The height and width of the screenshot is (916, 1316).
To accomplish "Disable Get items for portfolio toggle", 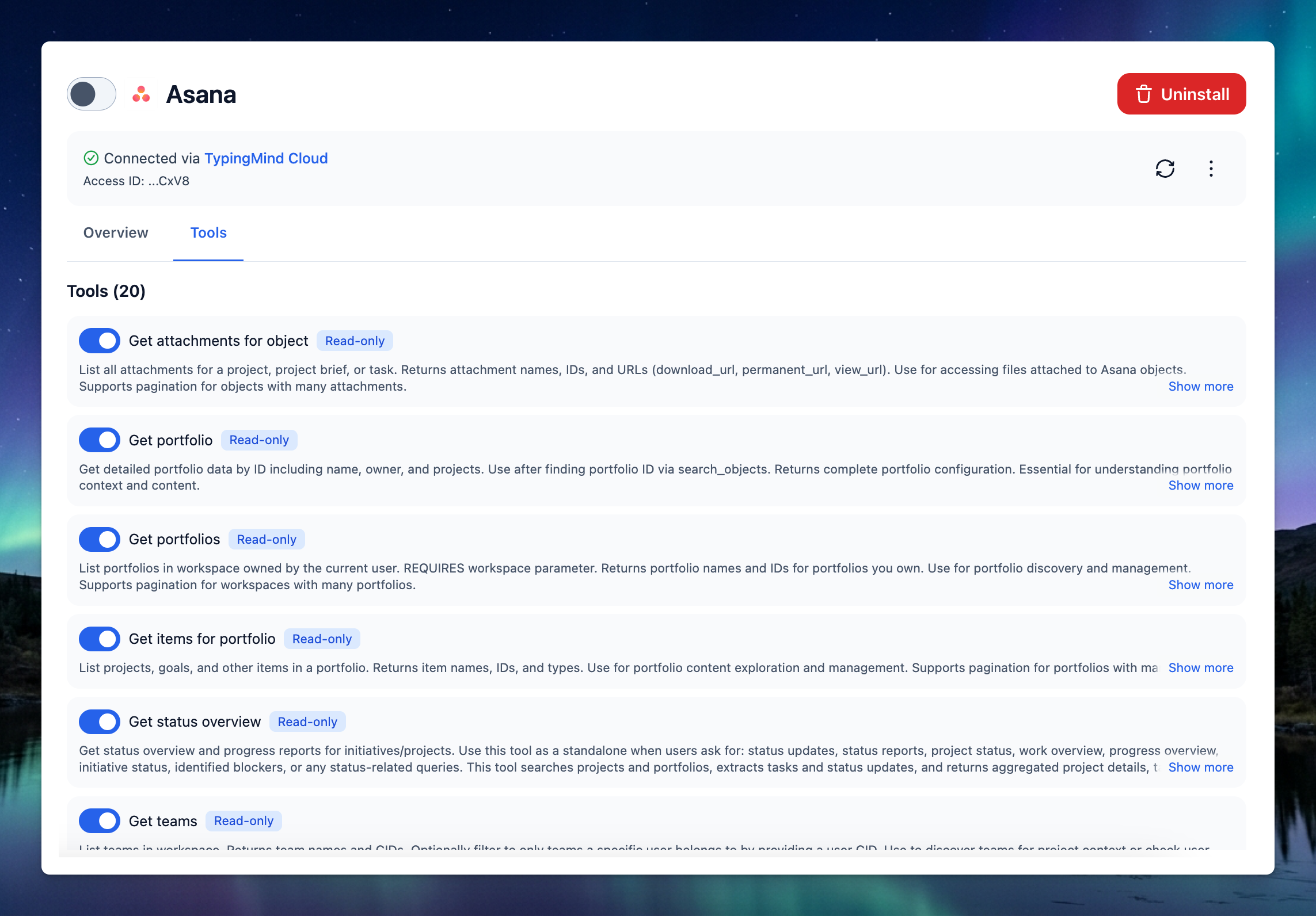I will (x=100, y=639).
